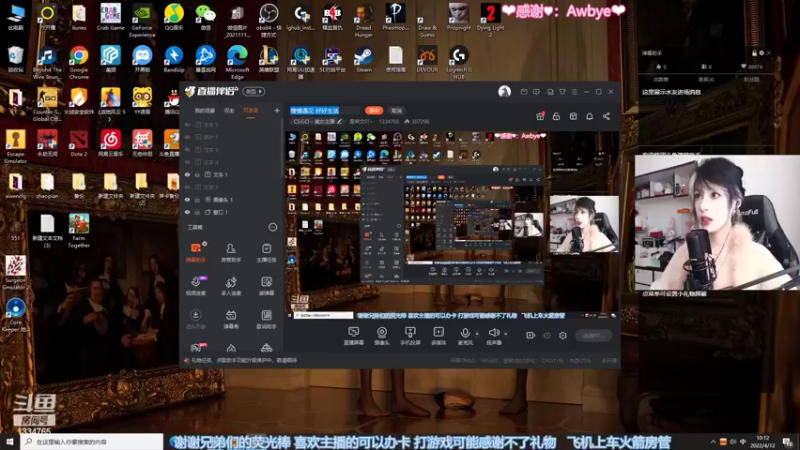Add a new scene with plus
The width and height of the screenshot is (800, 450).
pyautogui.click(x=277, y=110)
